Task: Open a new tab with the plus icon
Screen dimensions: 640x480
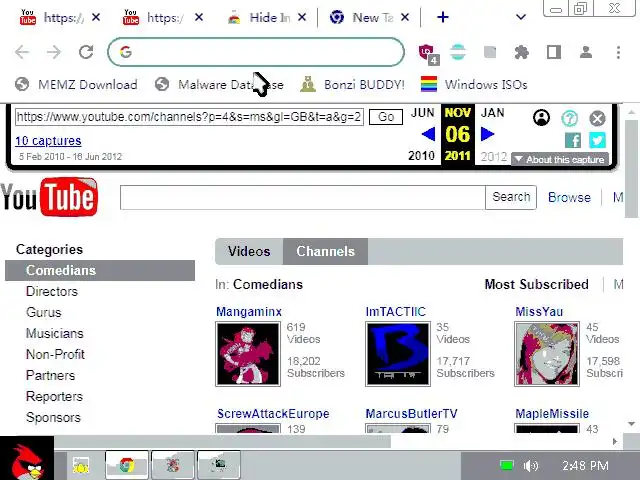Action: click(443, 17)
